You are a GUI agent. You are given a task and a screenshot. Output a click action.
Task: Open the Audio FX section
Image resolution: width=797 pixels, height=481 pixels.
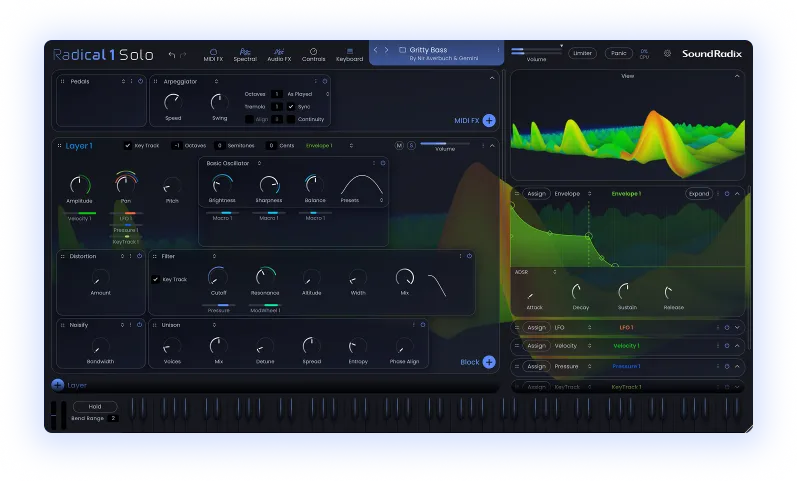tap(279, 55)
